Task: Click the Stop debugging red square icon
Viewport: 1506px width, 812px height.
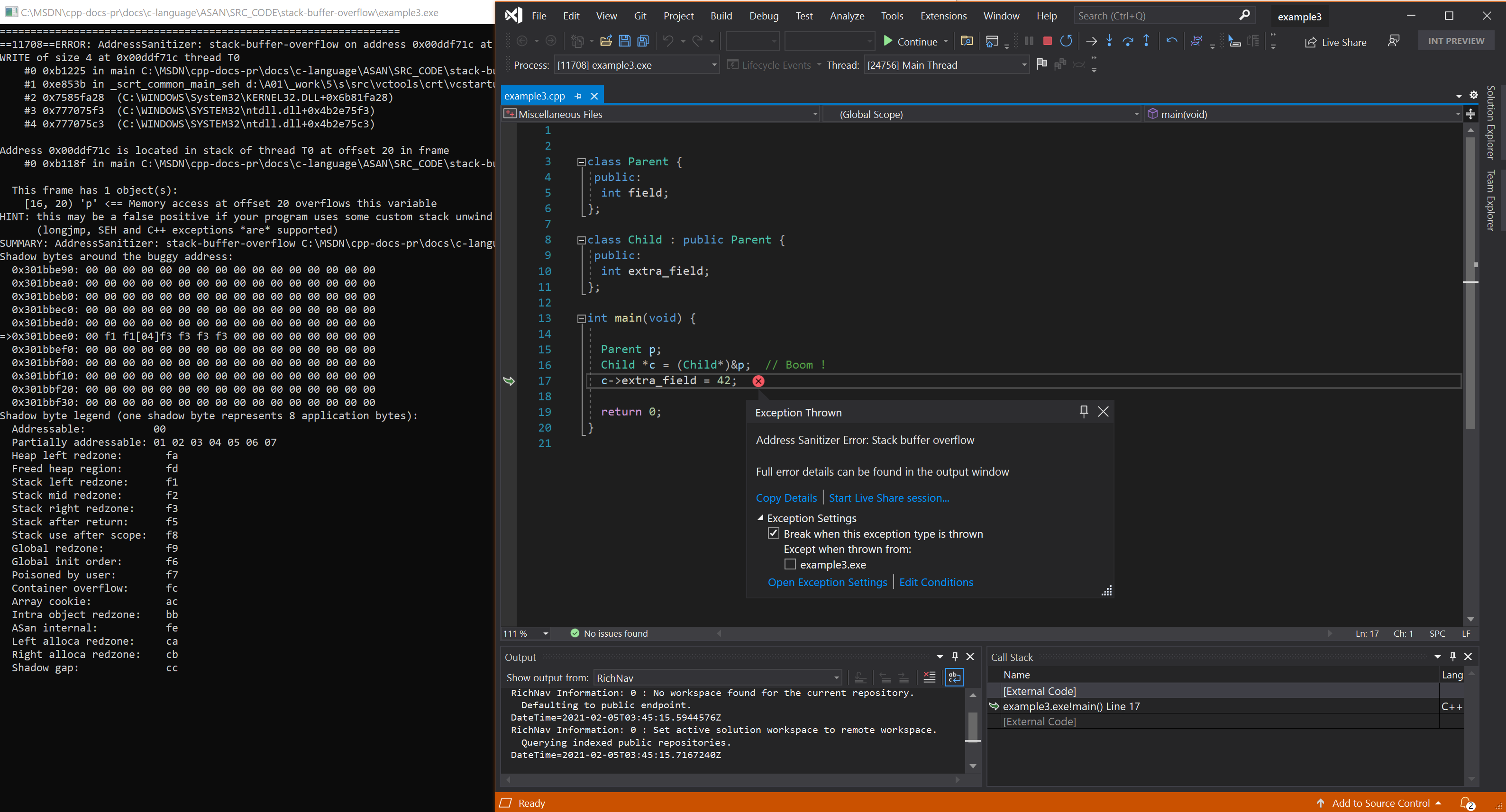Action: (1047, 41)
